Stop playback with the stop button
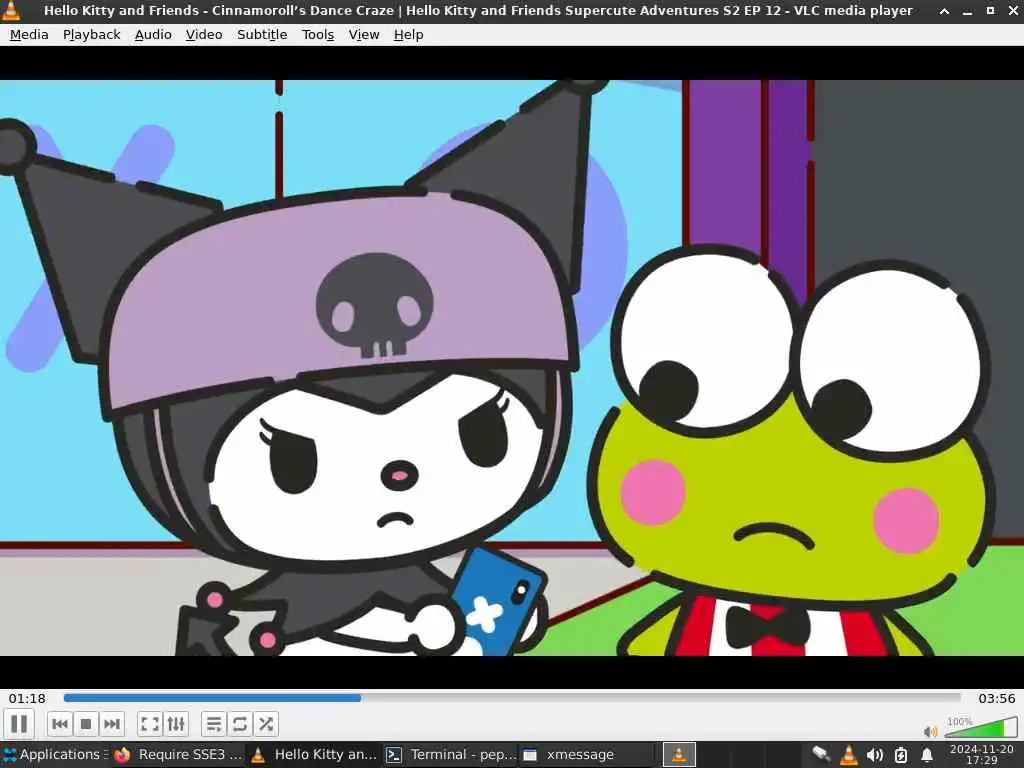 pos(86,724)
